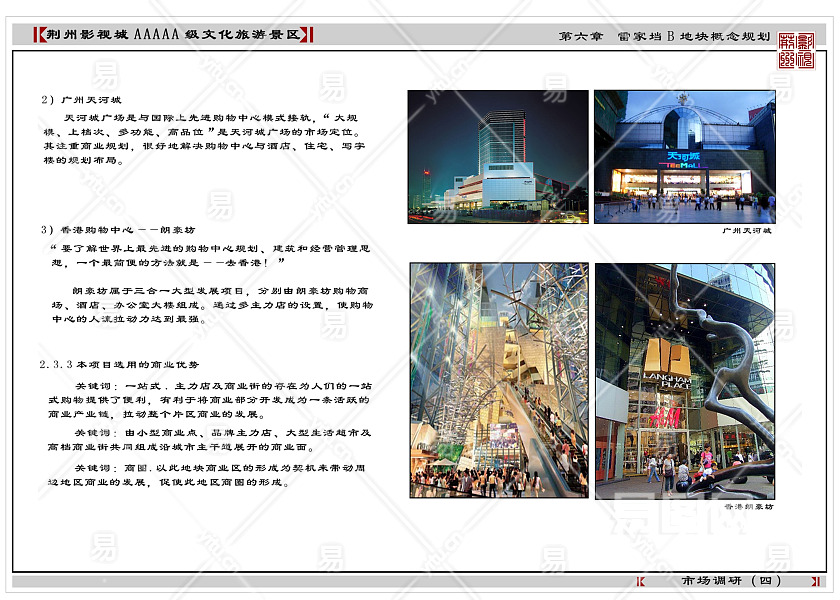Click the 天河城 TeeMall sign in photo
Screen dimensions: 840x600
[x=684, y=158]
